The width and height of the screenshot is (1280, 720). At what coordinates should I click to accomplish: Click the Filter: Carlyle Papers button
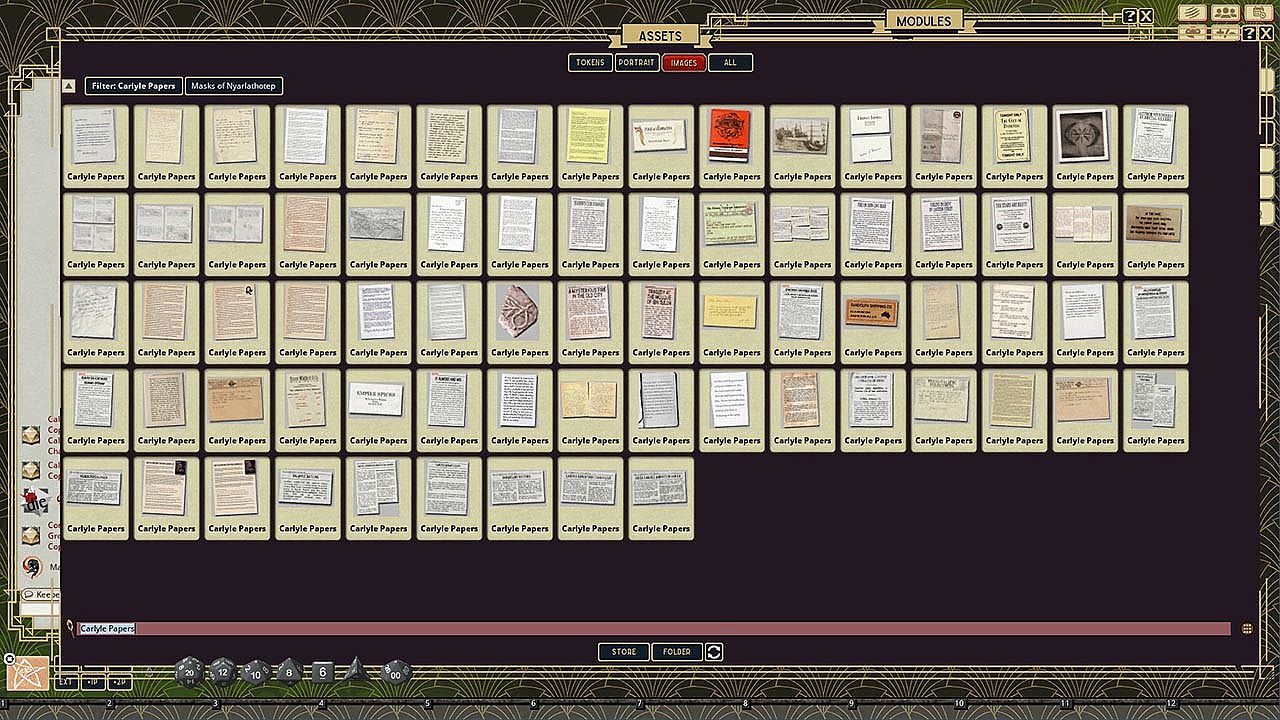(133, 86)
